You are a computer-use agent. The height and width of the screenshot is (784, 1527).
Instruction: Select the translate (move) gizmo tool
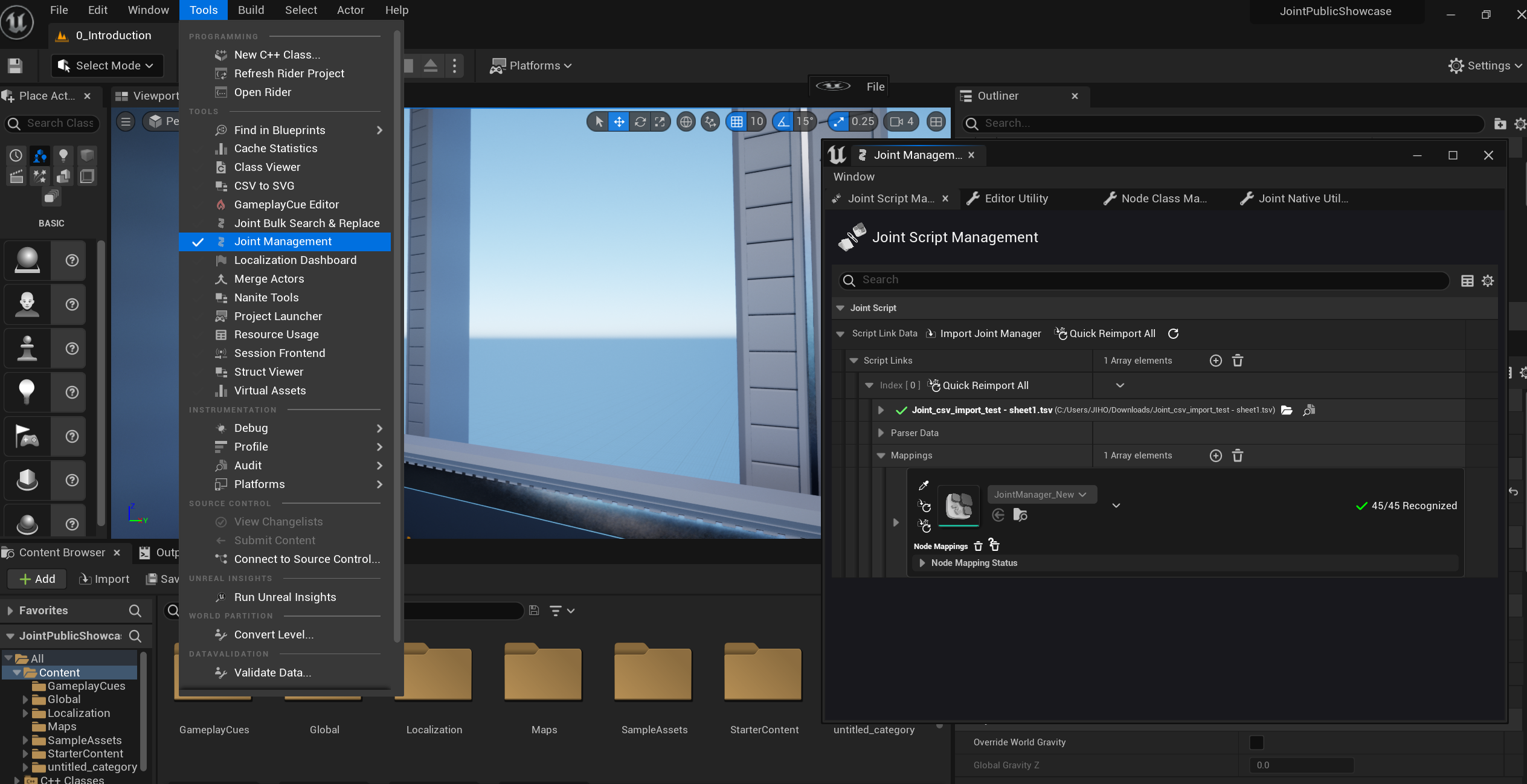[x=619, y=122]
